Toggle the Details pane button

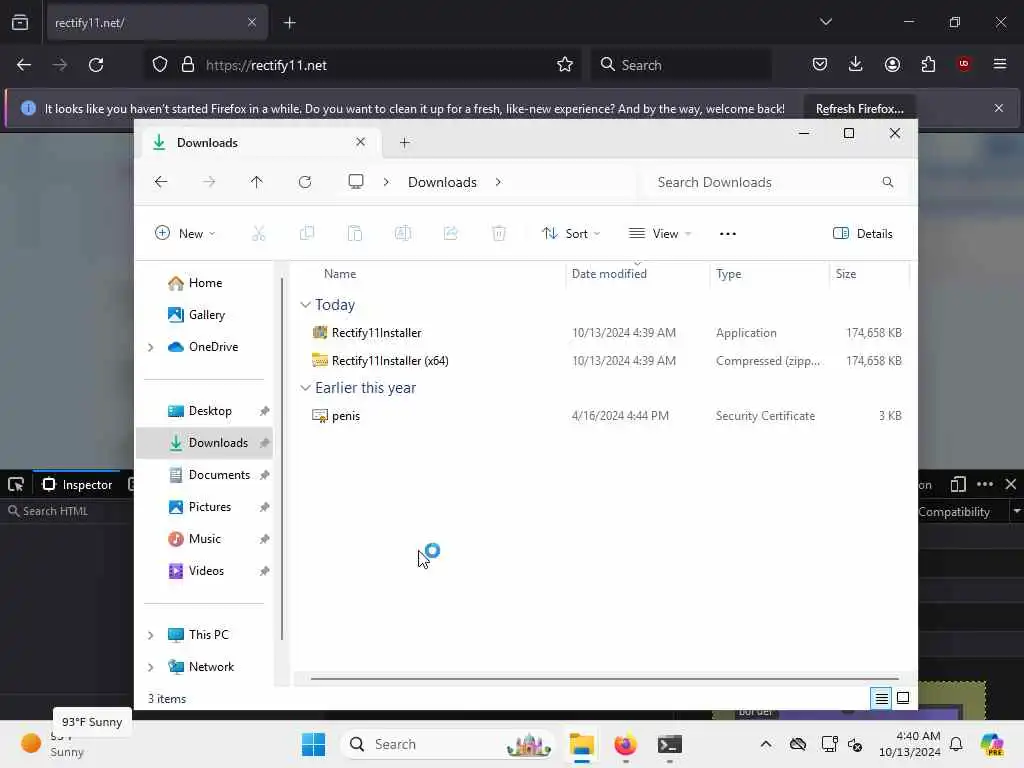click(863, 234)
